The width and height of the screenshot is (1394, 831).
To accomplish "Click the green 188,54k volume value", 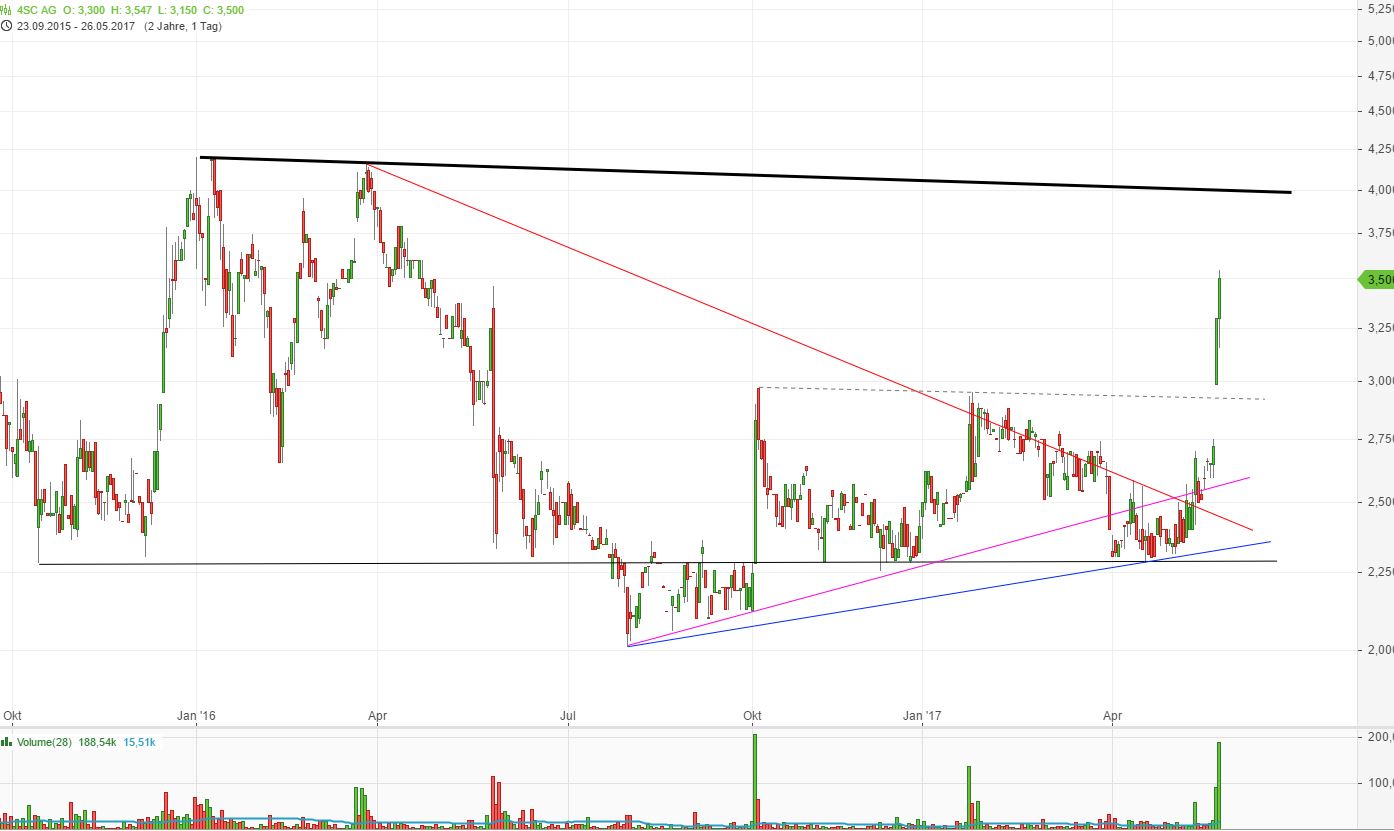I will click(99, 742).
